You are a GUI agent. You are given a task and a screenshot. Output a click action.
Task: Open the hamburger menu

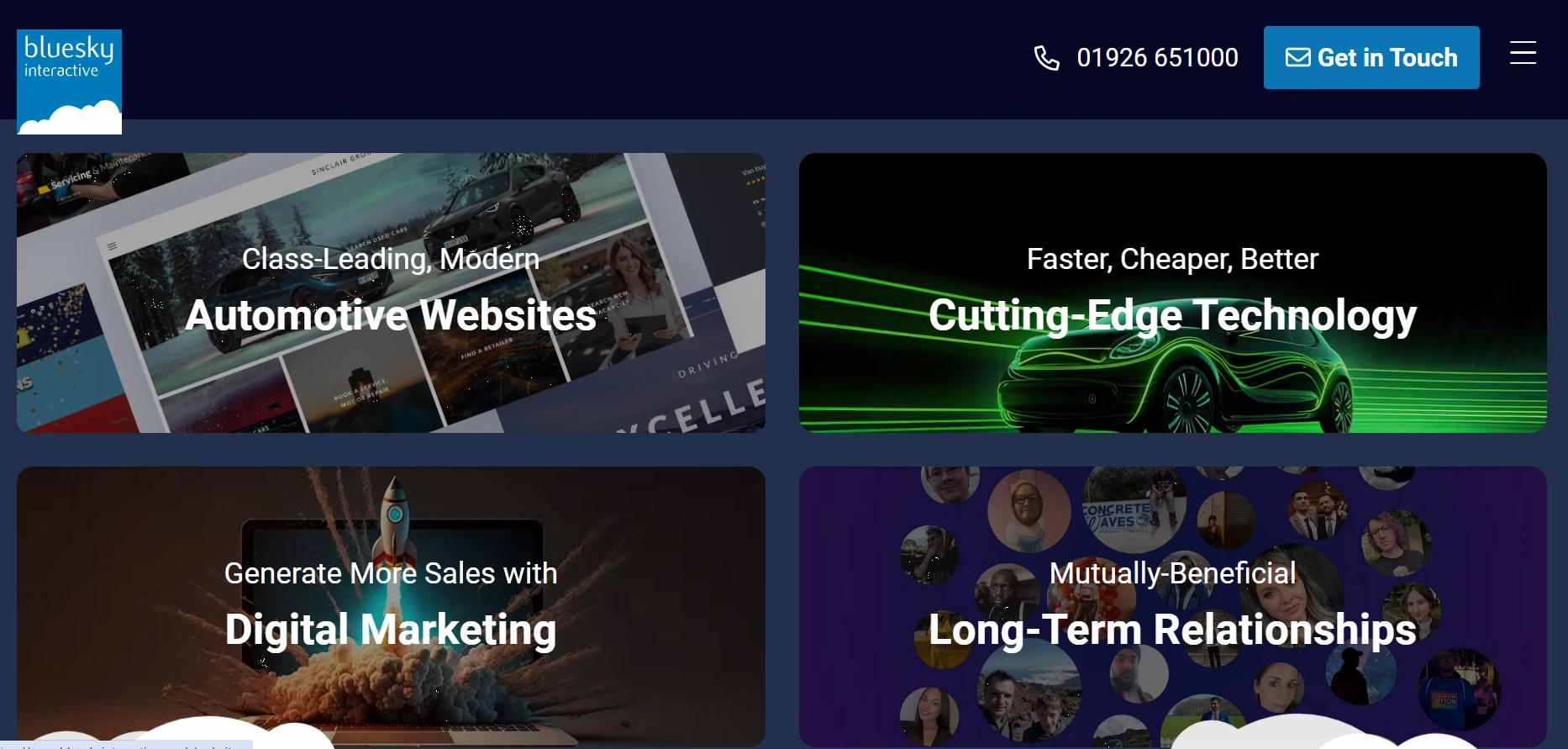1523,53
